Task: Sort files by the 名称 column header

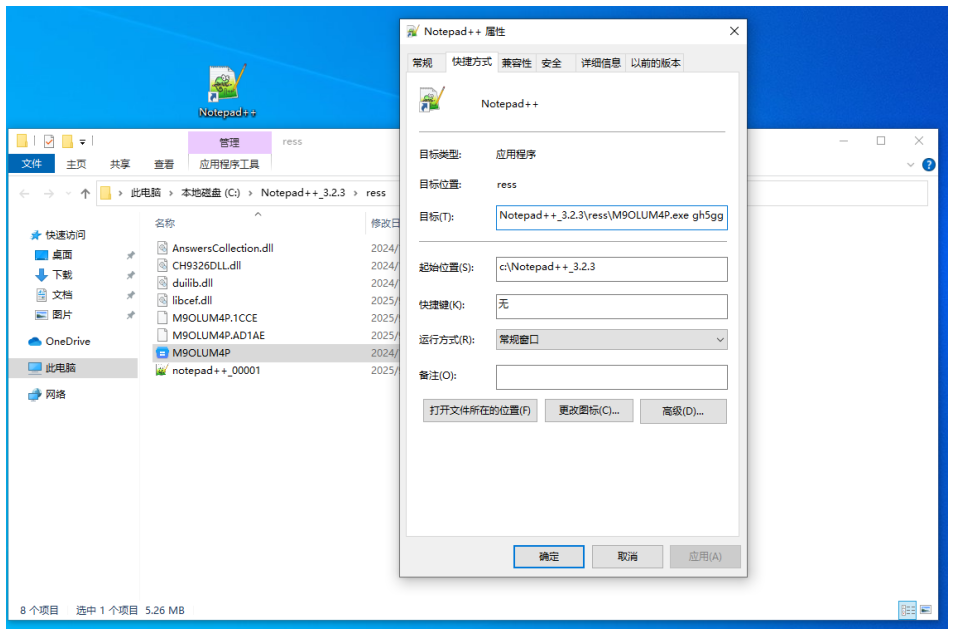Action: [x=166, y=223]
